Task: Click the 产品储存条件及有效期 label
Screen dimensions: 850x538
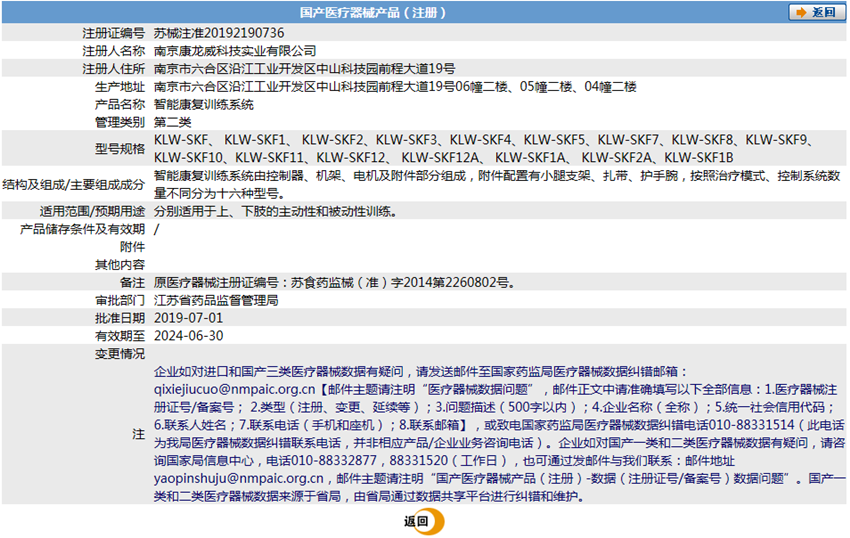Action: [x=82, y=229]
